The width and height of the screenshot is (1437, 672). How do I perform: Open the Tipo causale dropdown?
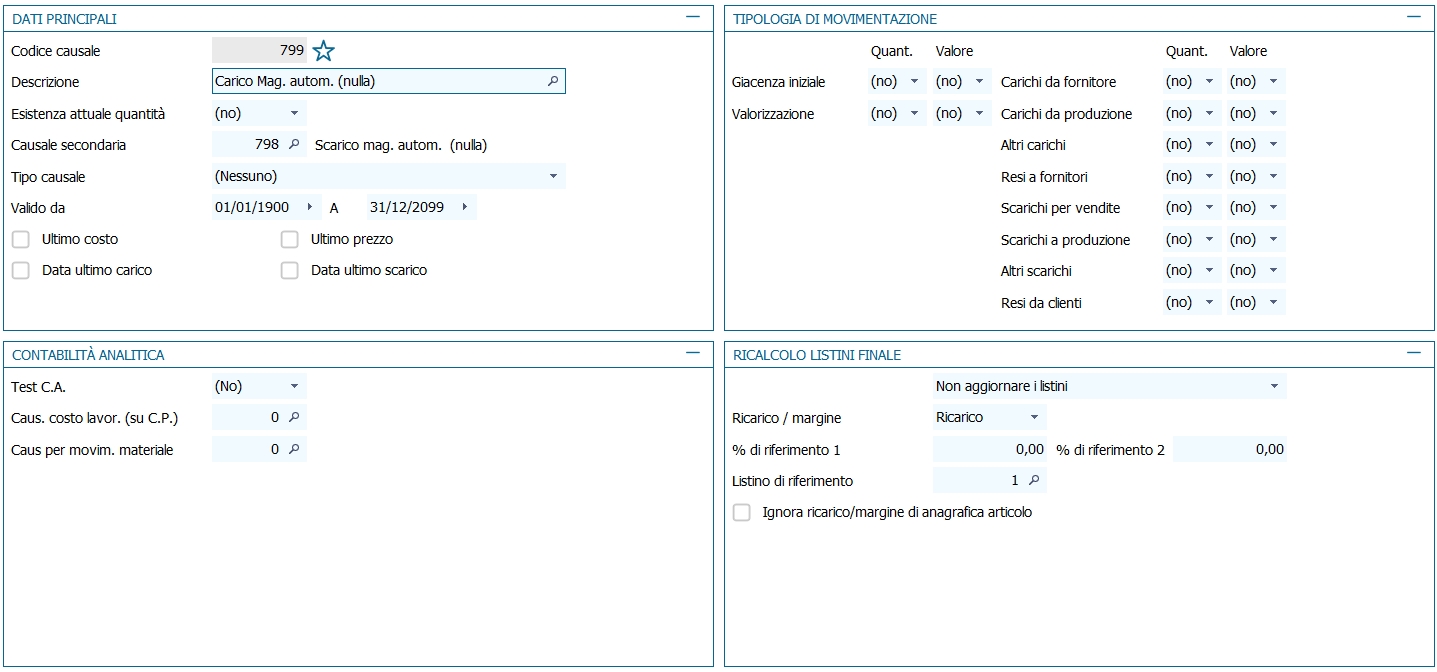(x=553, y=177)
